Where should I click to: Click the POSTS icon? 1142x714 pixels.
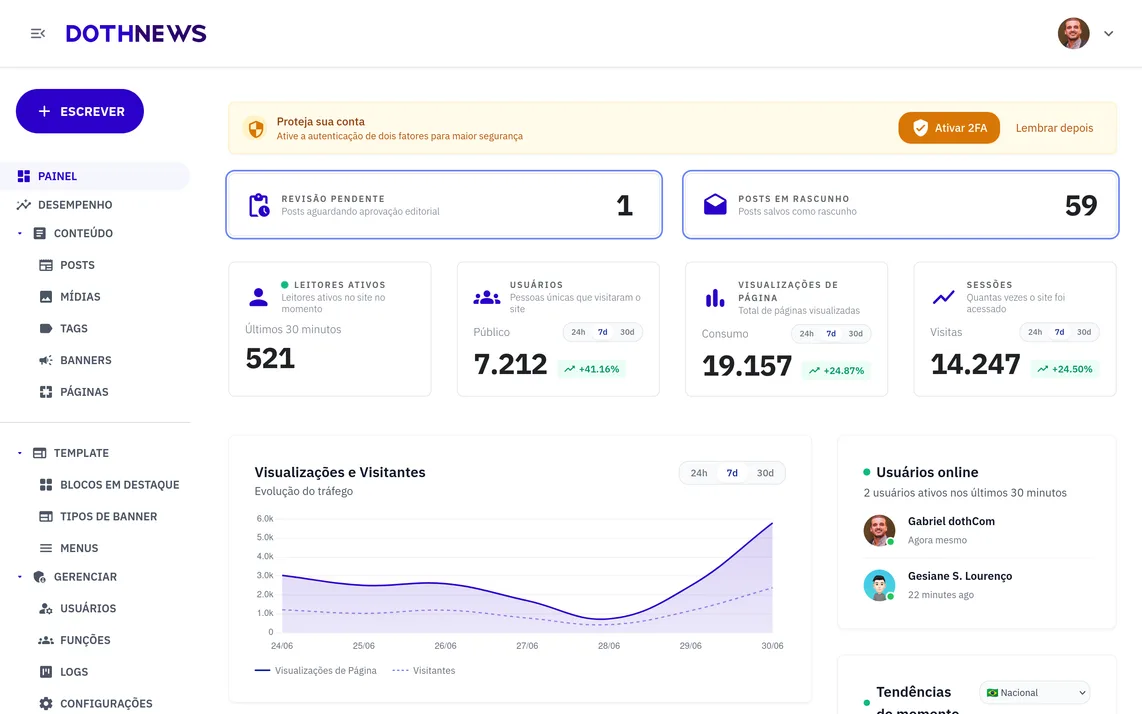pyautogui.click(x=46, y=265)
